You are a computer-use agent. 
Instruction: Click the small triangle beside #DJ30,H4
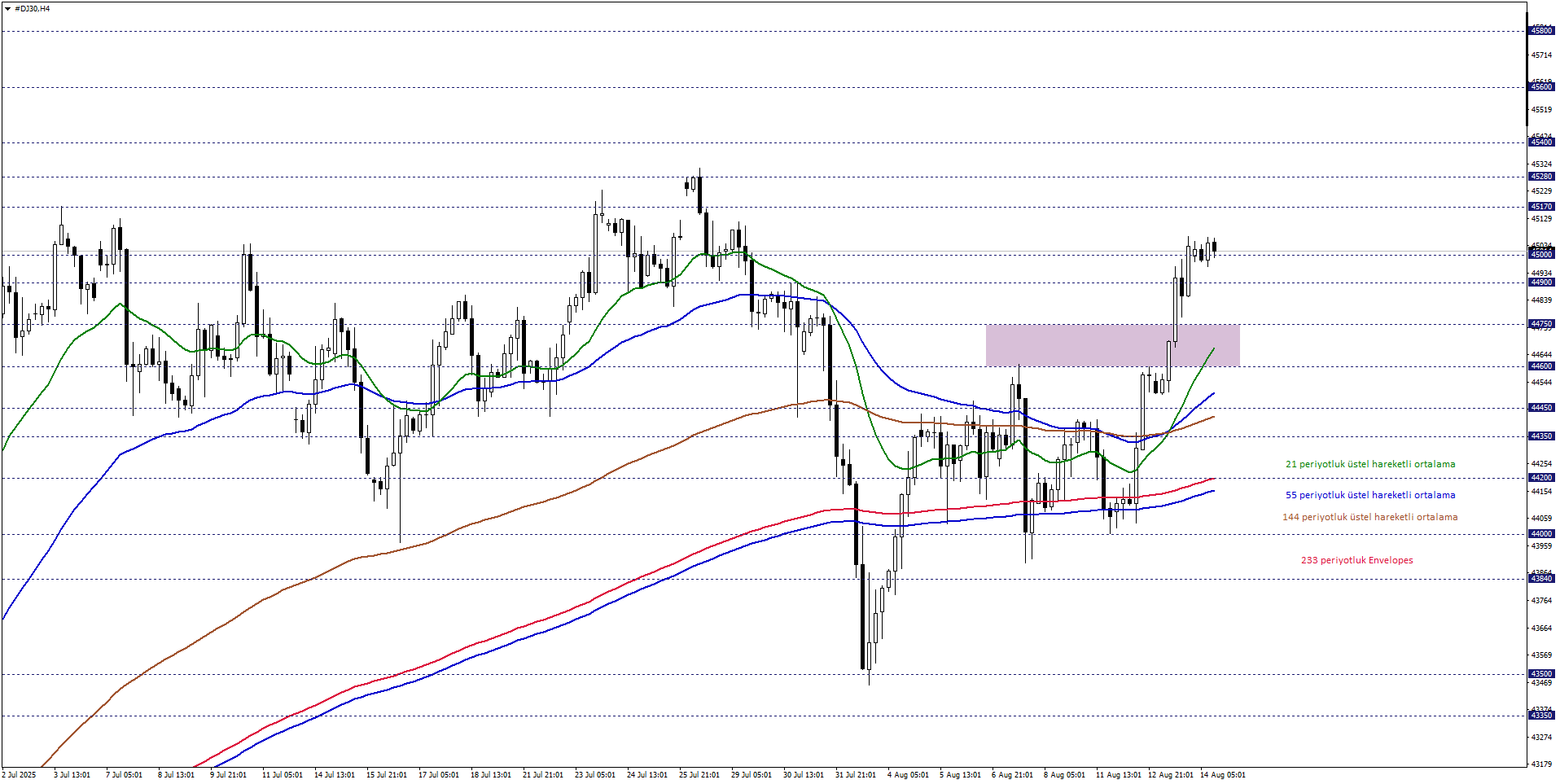tap(7, 8)
